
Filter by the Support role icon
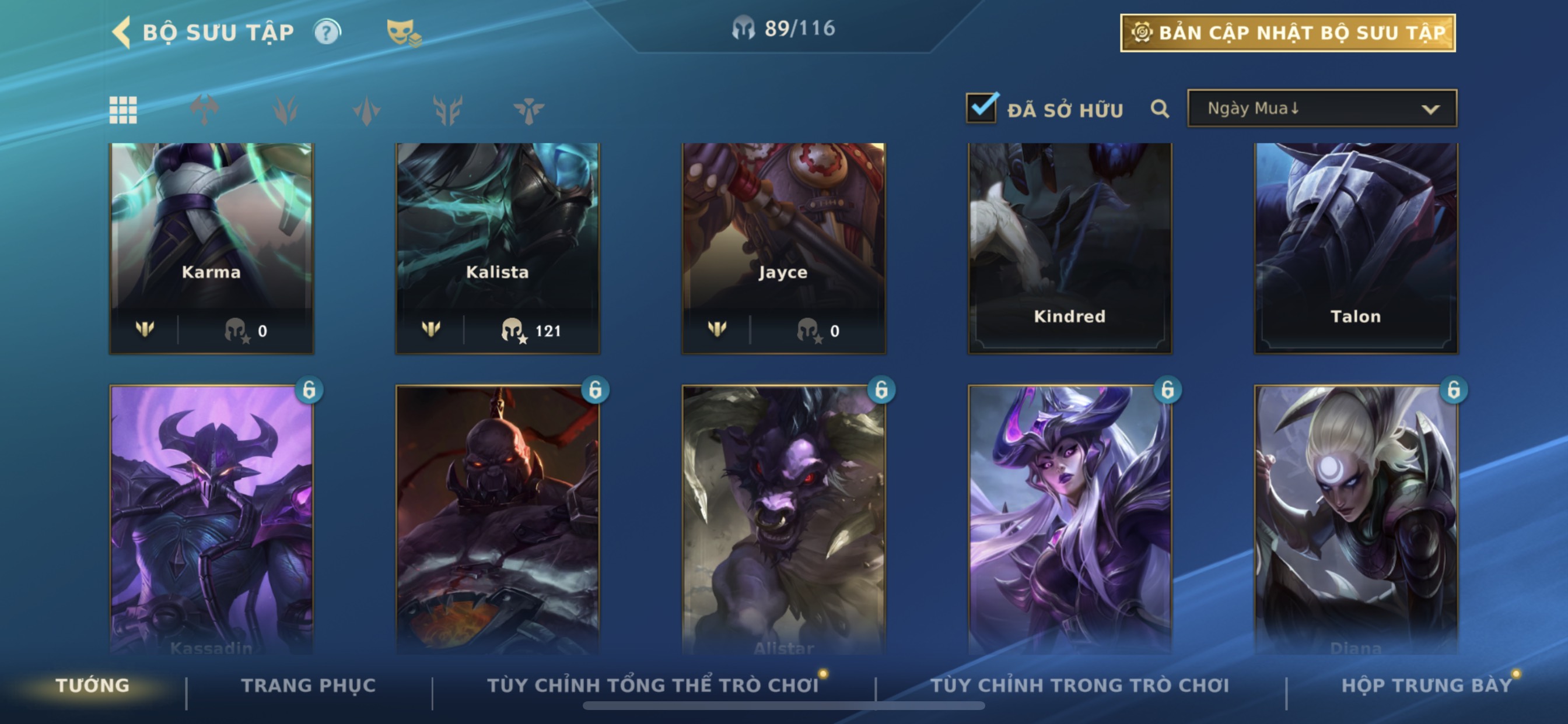528,110
